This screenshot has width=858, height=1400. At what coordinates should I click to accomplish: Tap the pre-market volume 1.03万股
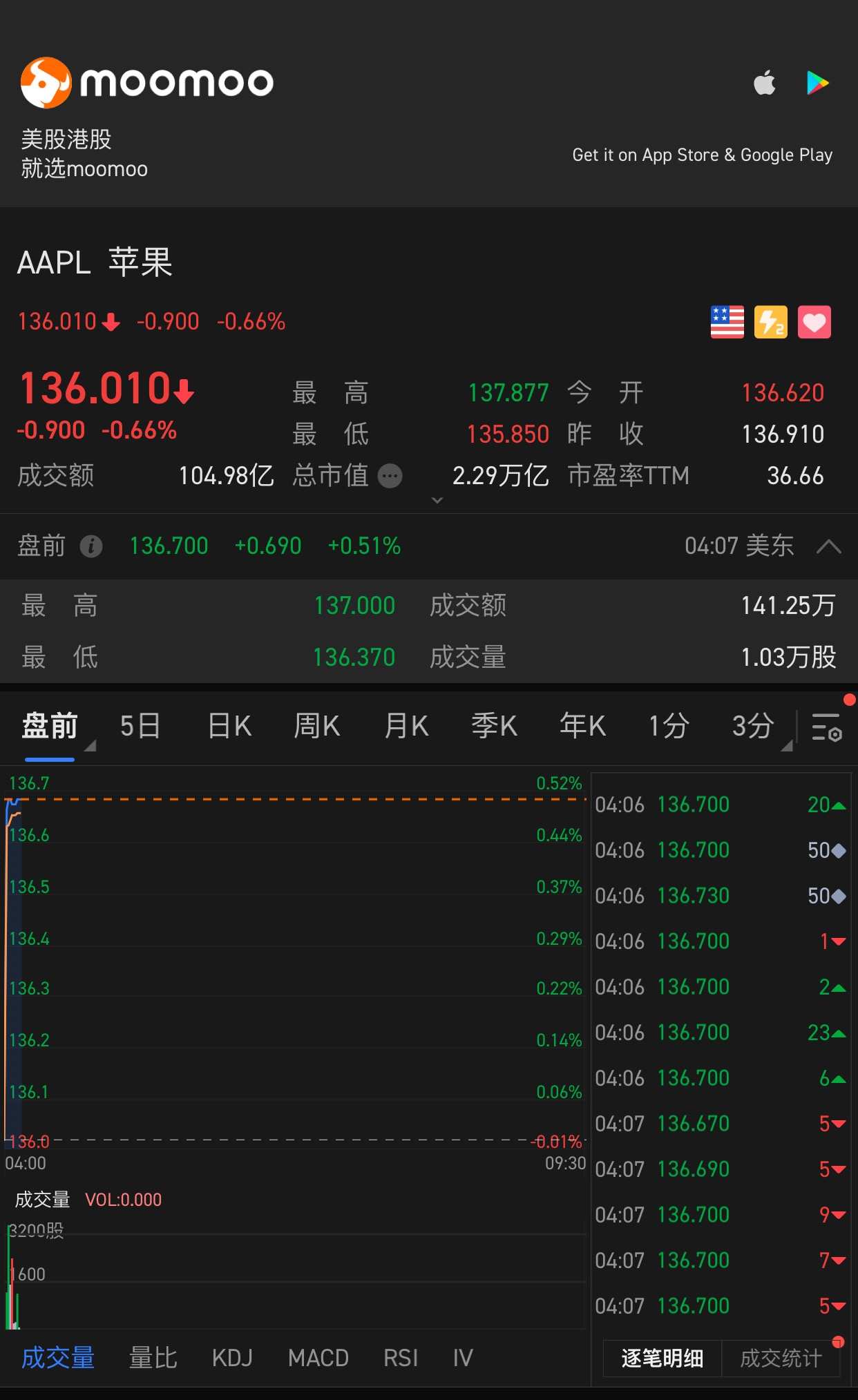[x=788, y=658]
